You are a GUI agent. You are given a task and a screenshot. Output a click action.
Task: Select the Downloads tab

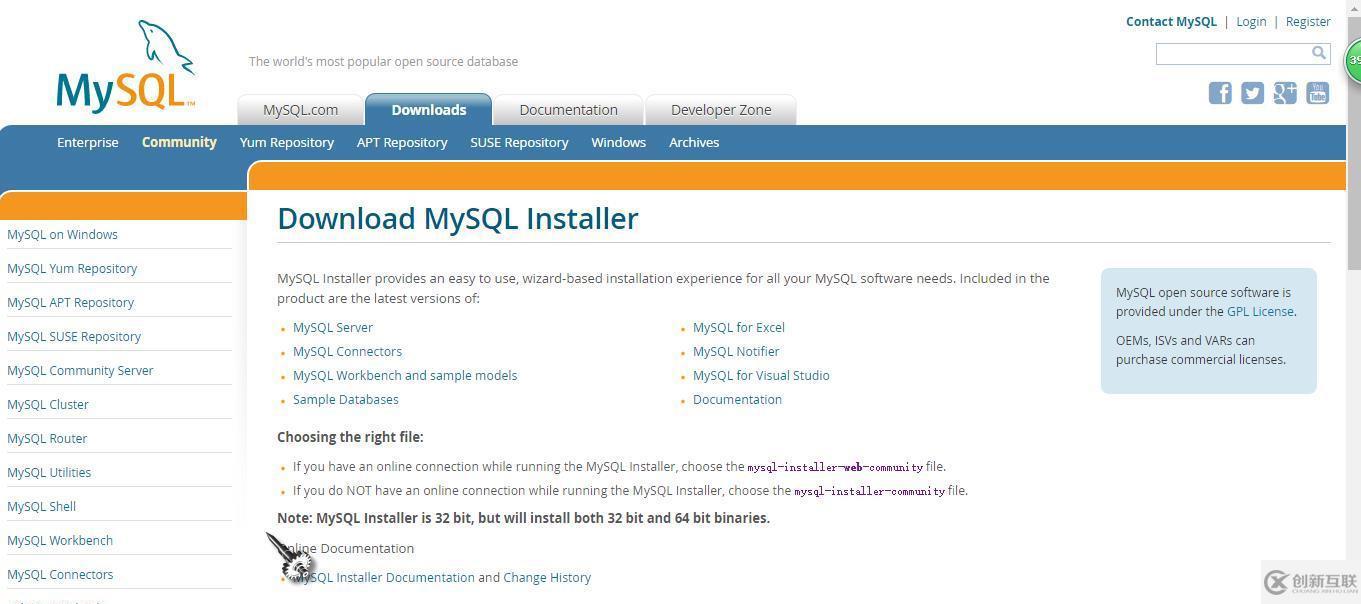click(428, 110)
